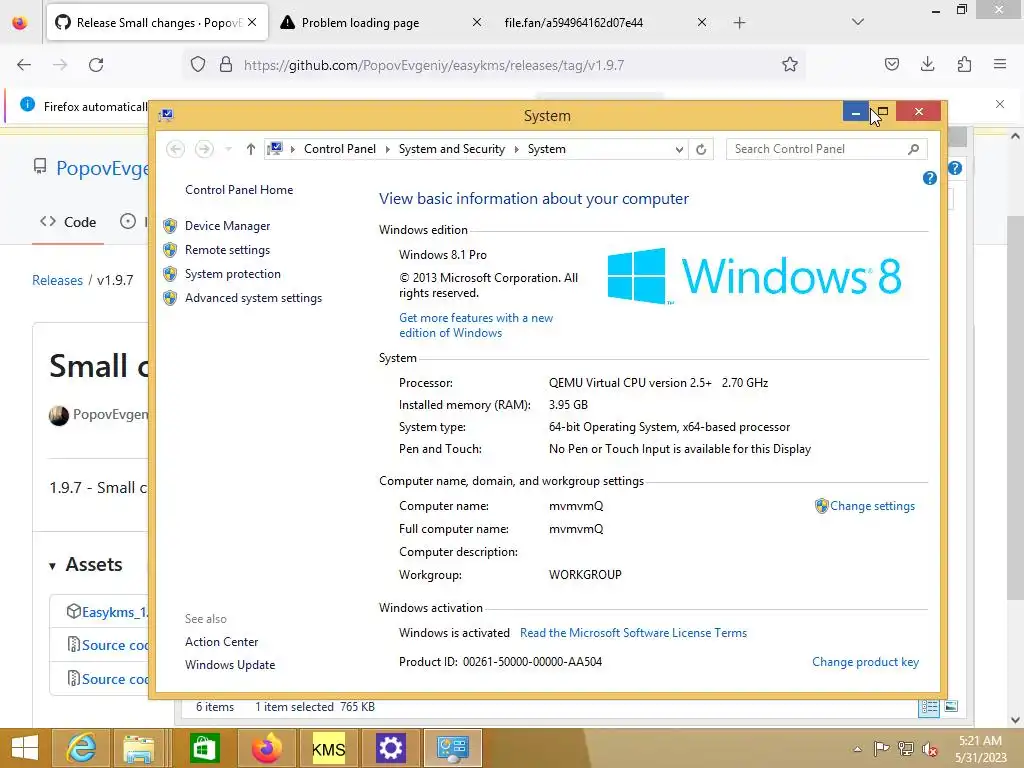Viewport: 1024px width, 768px height.
Task: Click the System window help question-mark icon
Action: [930, 178]
